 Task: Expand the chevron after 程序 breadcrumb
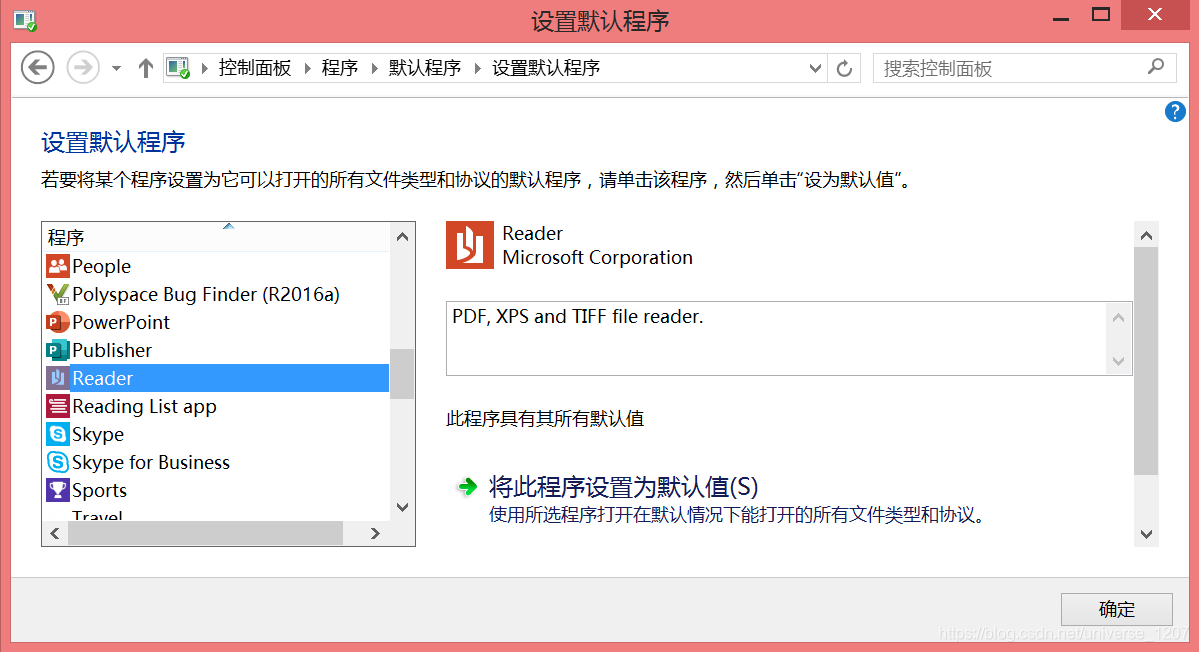click(x=375, y=69)
